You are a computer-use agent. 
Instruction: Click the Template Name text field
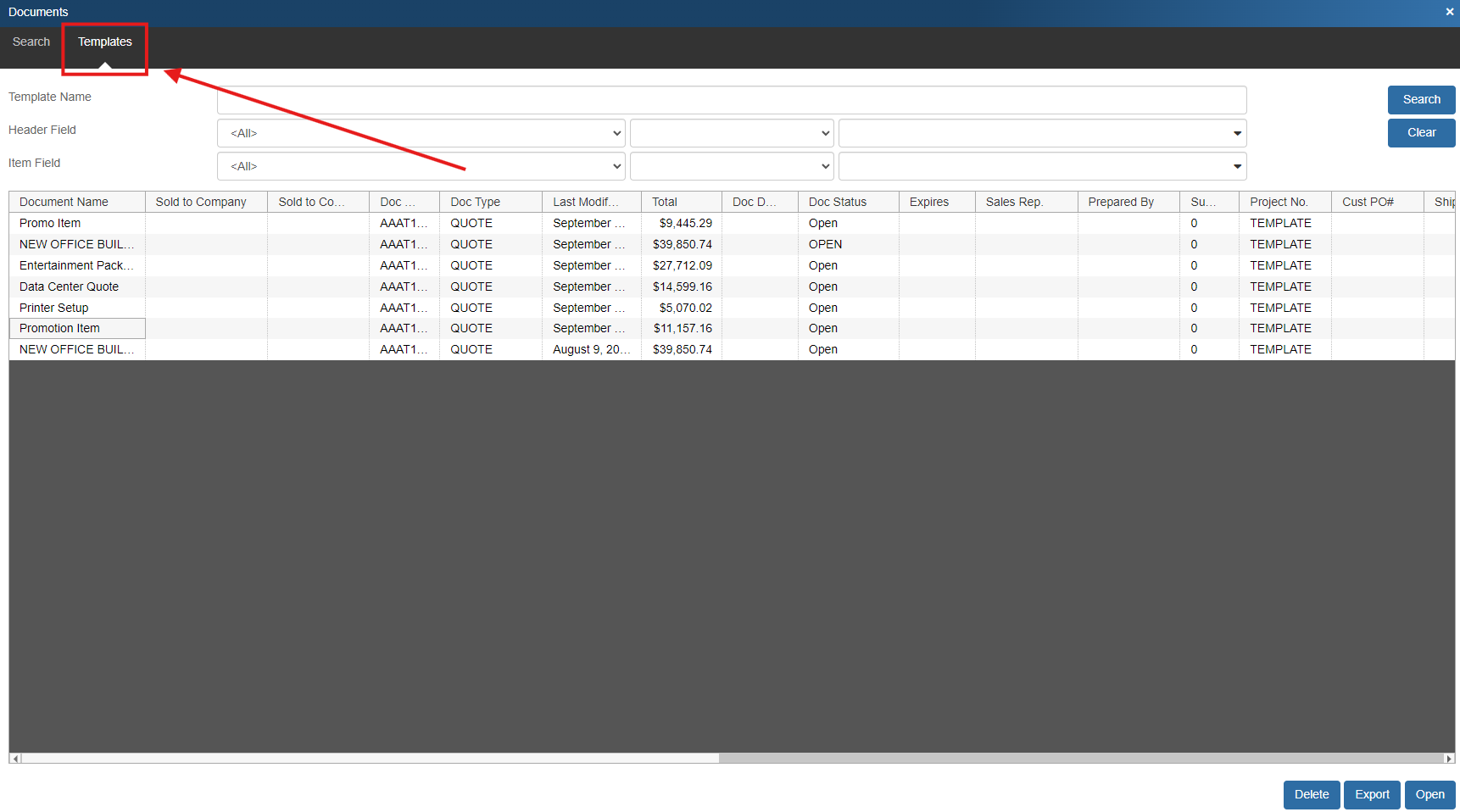coord(731,100)
